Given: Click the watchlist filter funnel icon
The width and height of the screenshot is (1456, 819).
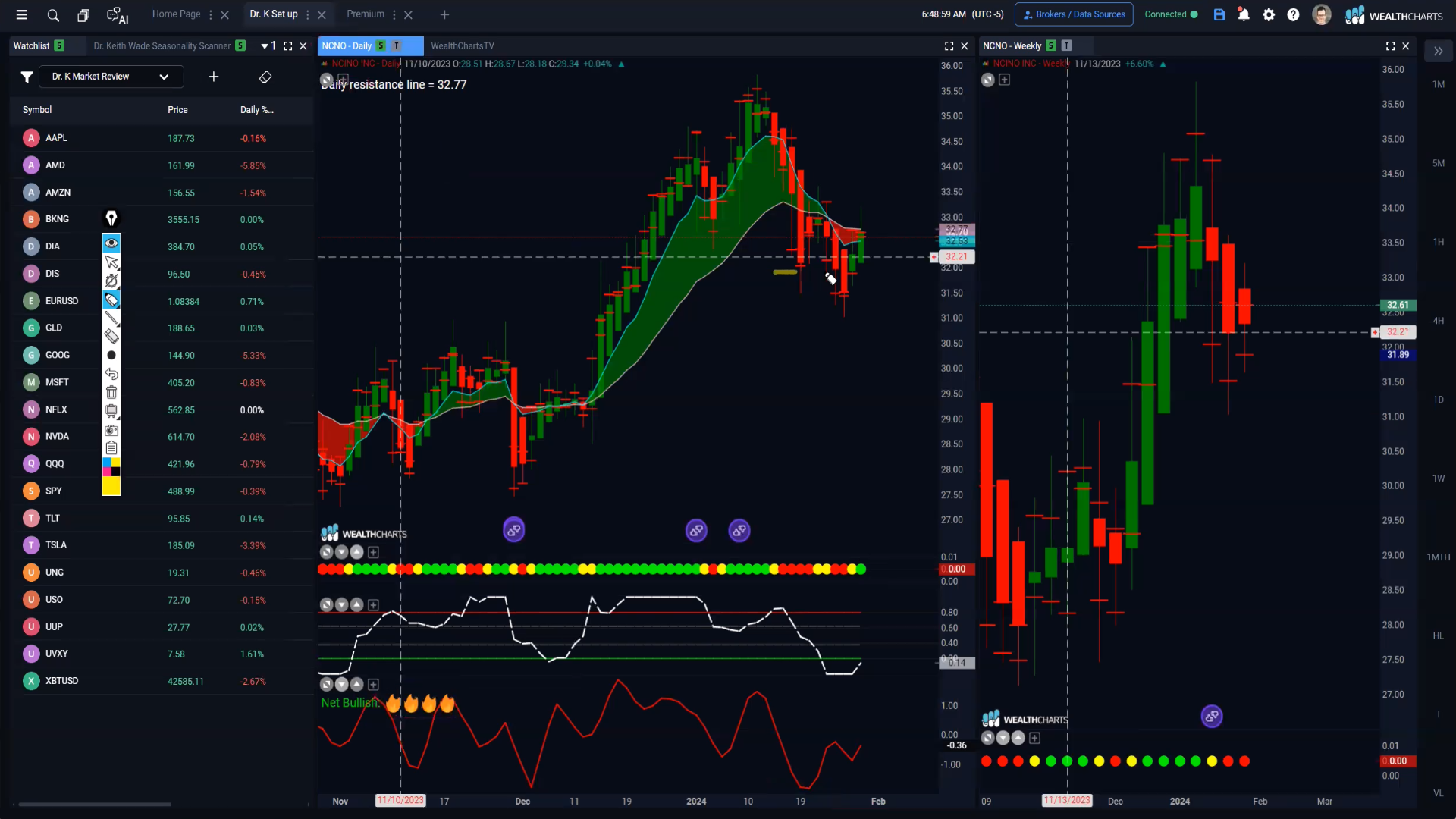Looking at the screenshot, I should 27,77.
